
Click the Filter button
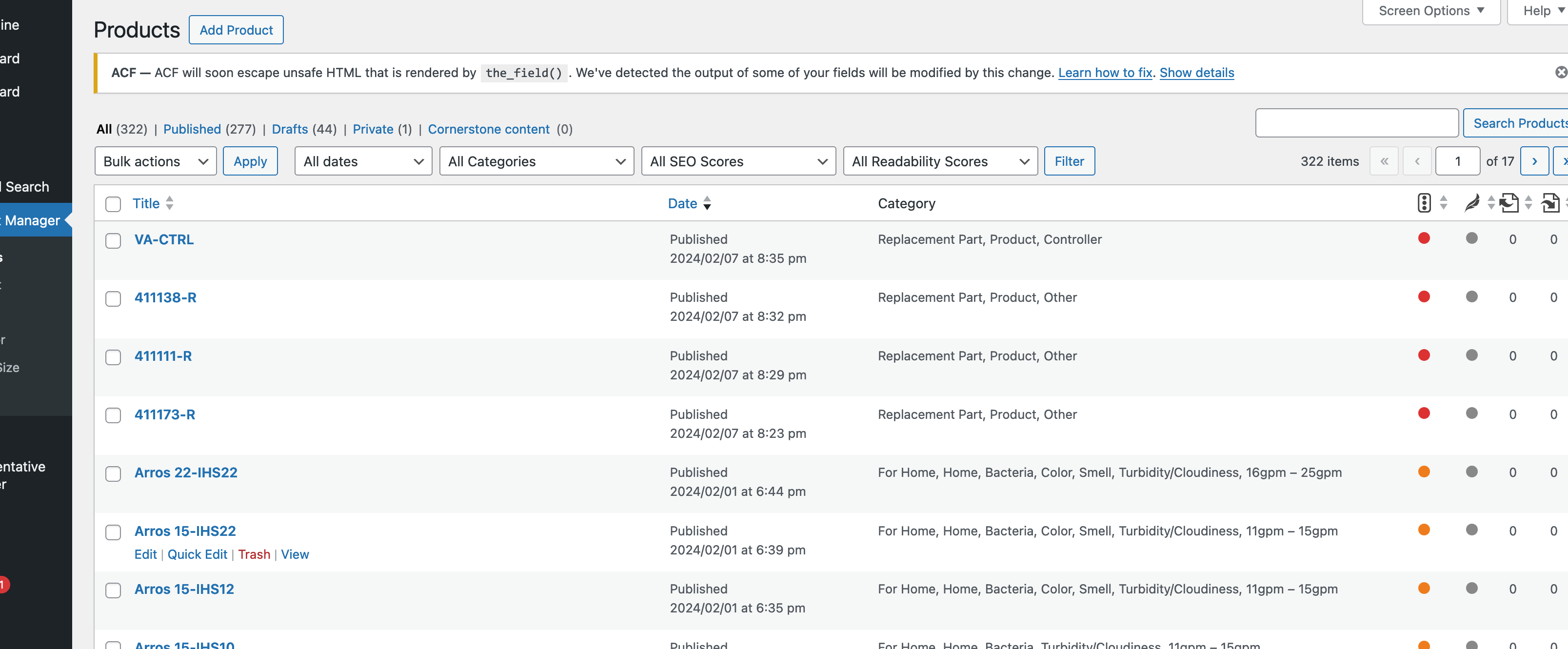tap(1069, 161)
